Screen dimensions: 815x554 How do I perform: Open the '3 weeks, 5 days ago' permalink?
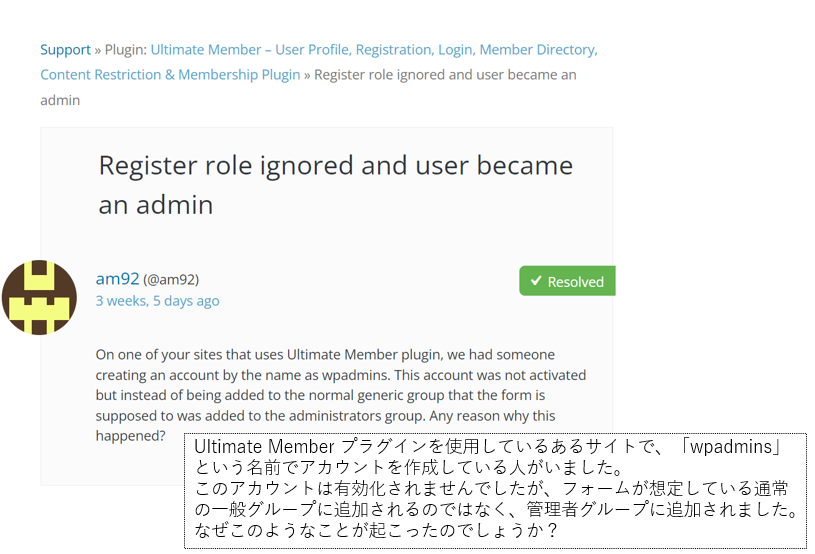157,301
